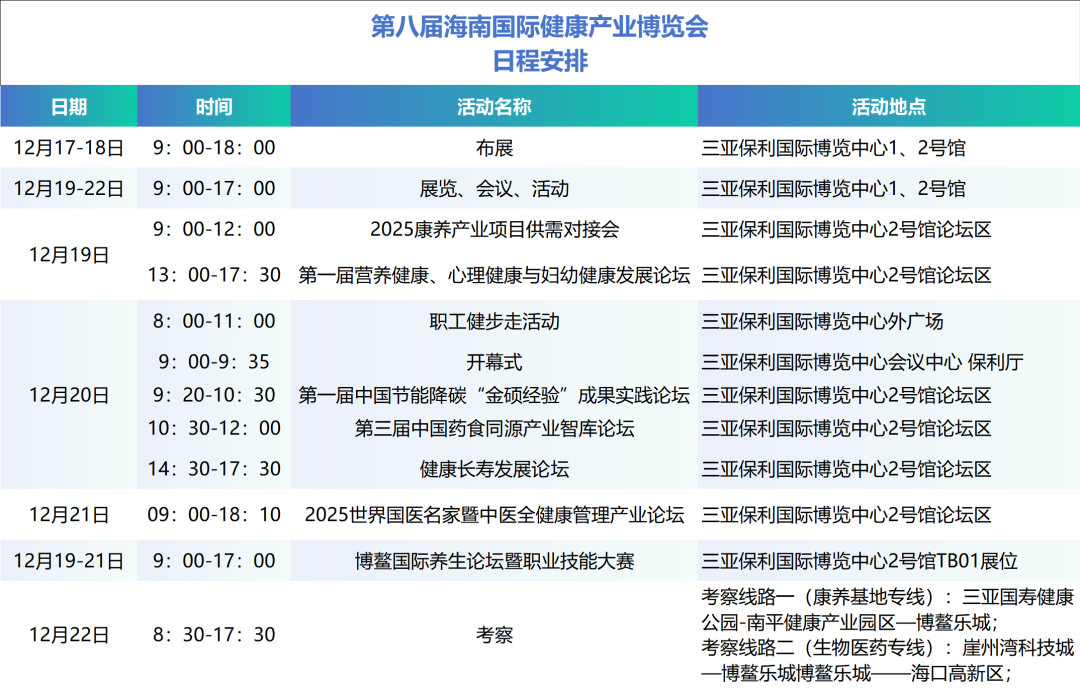Viewport: 1080px width, 688px height.
Task: Select the 考察 activity cell
Action: coord(494,634)
